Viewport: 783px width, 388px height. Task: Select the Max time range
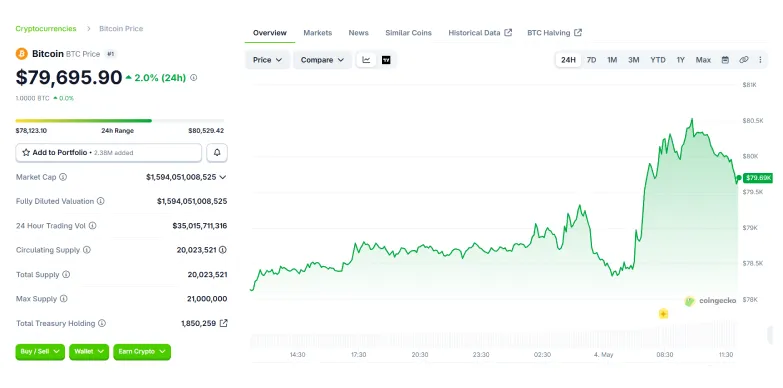click(x=703, y=60)
